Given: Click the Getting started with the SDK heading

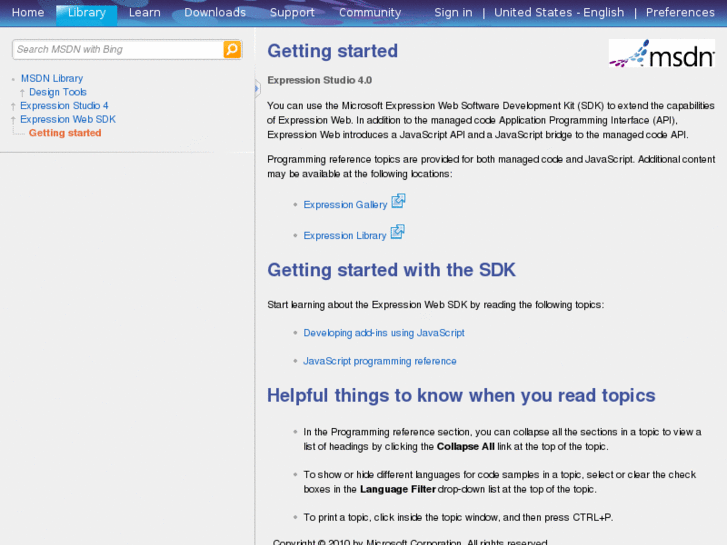Looking at the screenshot, I should click(391, 270).
